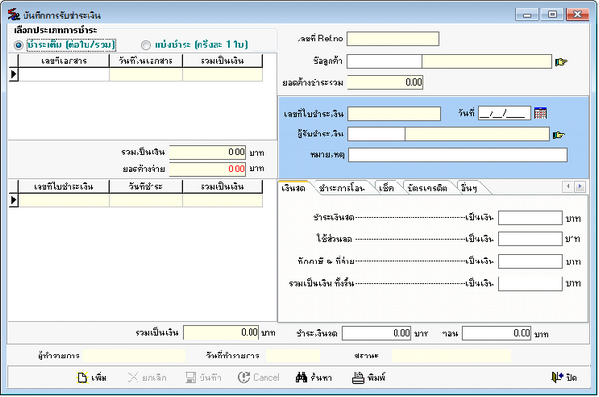599x397 pixels.
Task: Click the bottom ทอน change field
Action: coord(497,333)
